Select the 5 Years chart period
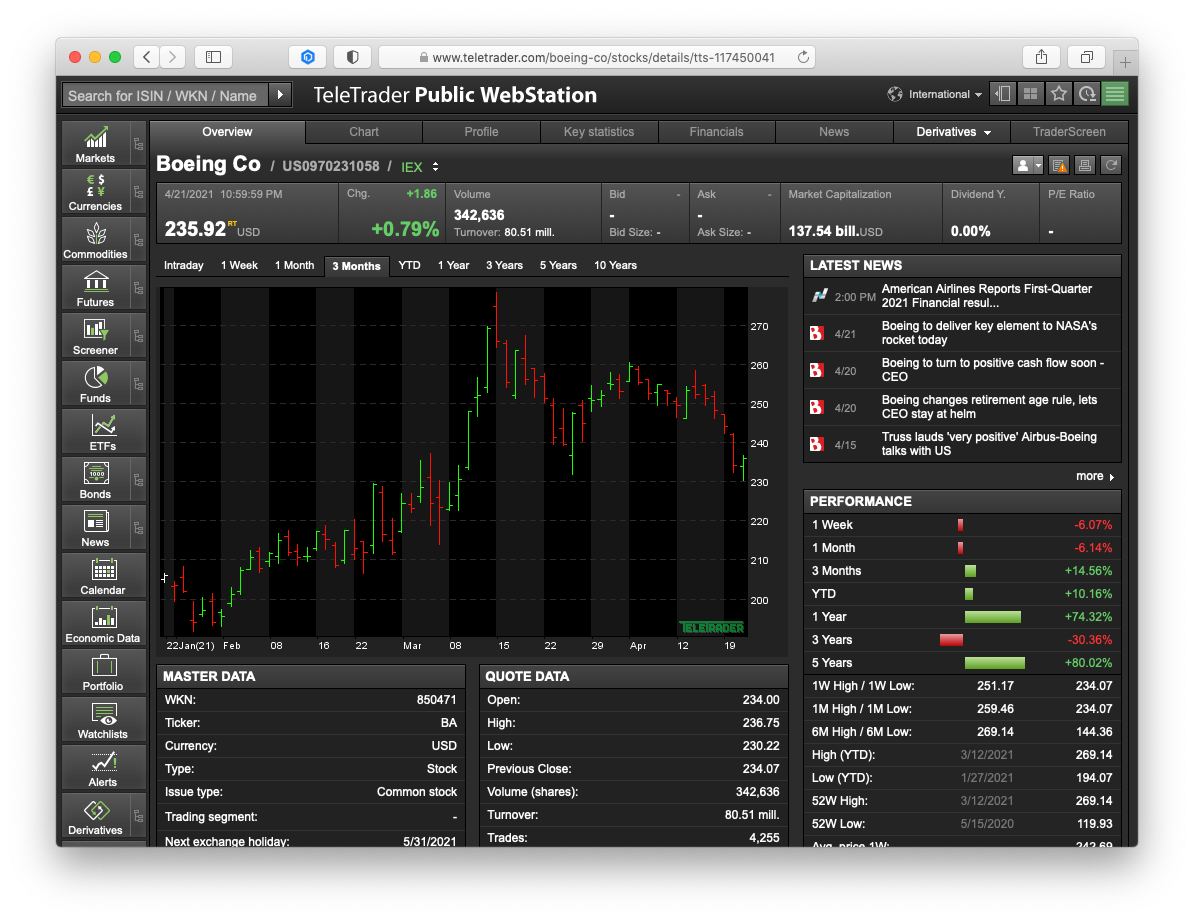 pos(558,265)
